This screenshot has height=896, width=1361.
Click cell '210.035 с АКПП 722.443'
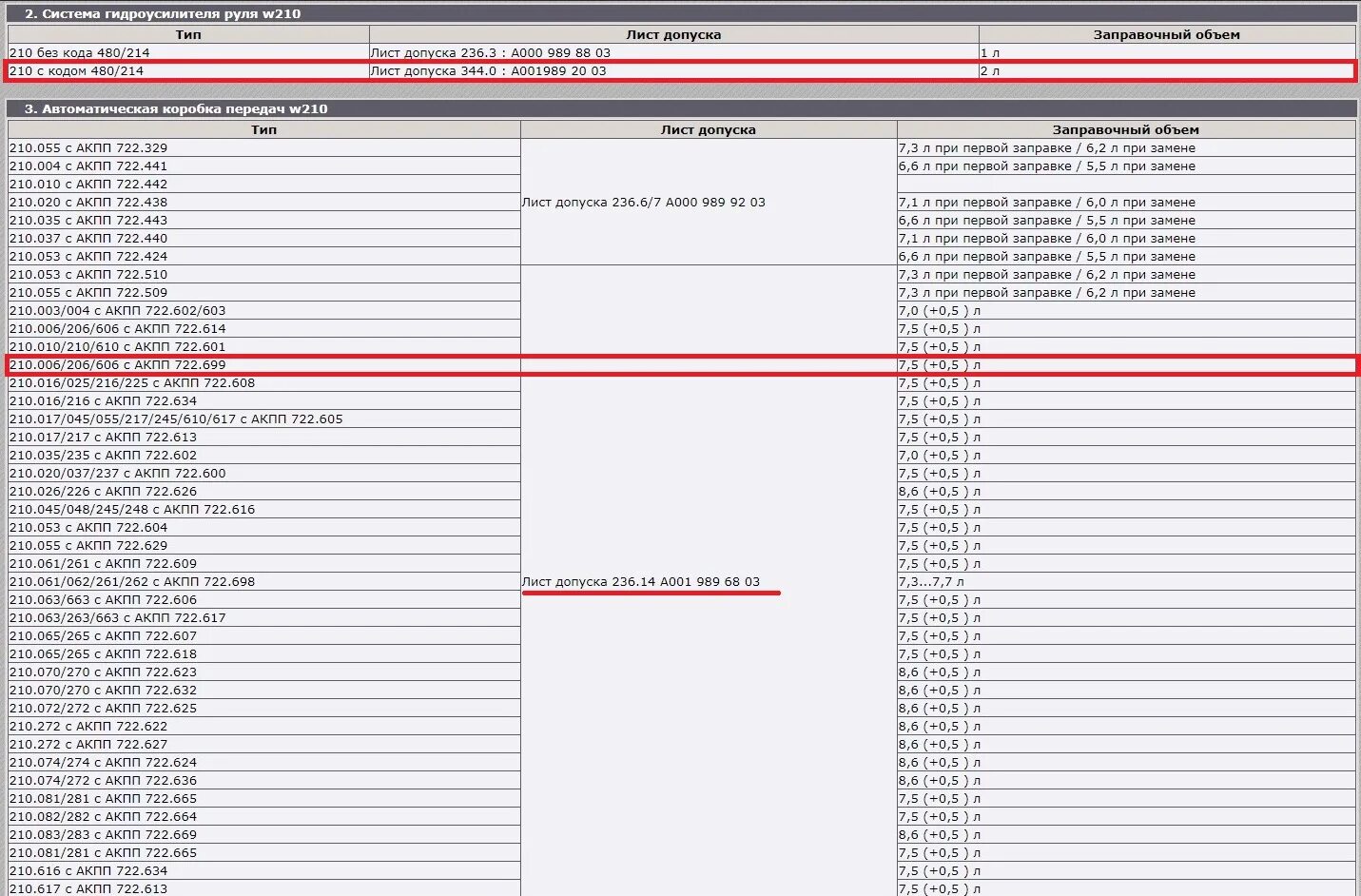[264, 220]
